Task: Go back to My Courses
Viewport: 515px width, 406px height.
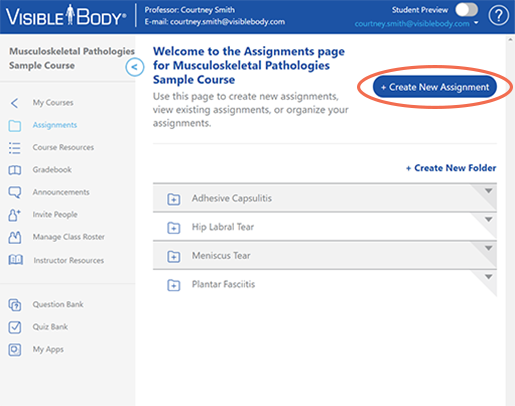Action: tap(53, 103)
